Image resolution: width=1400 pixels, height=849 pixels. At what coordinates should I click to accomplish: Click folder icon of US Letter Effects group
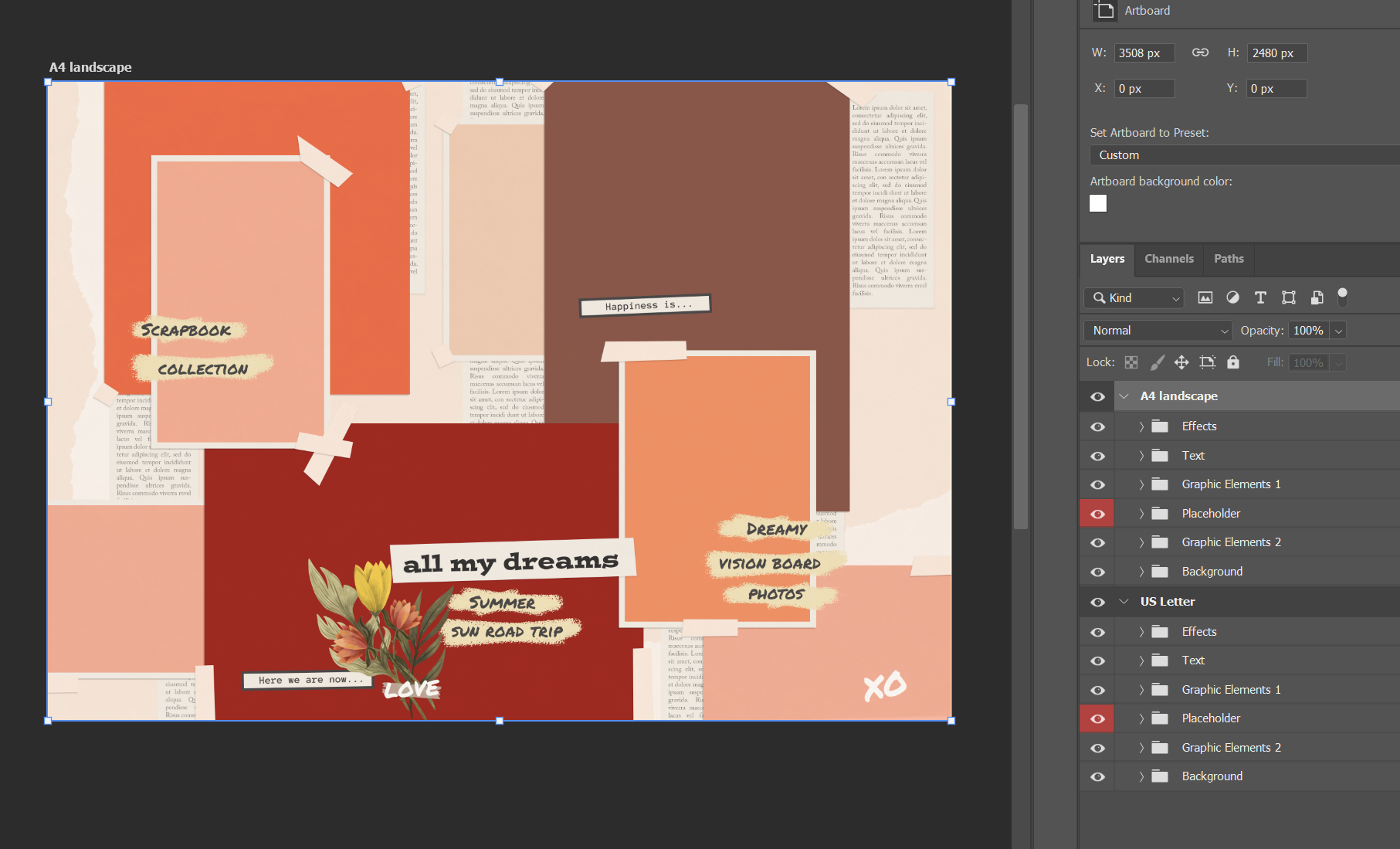1160,632
